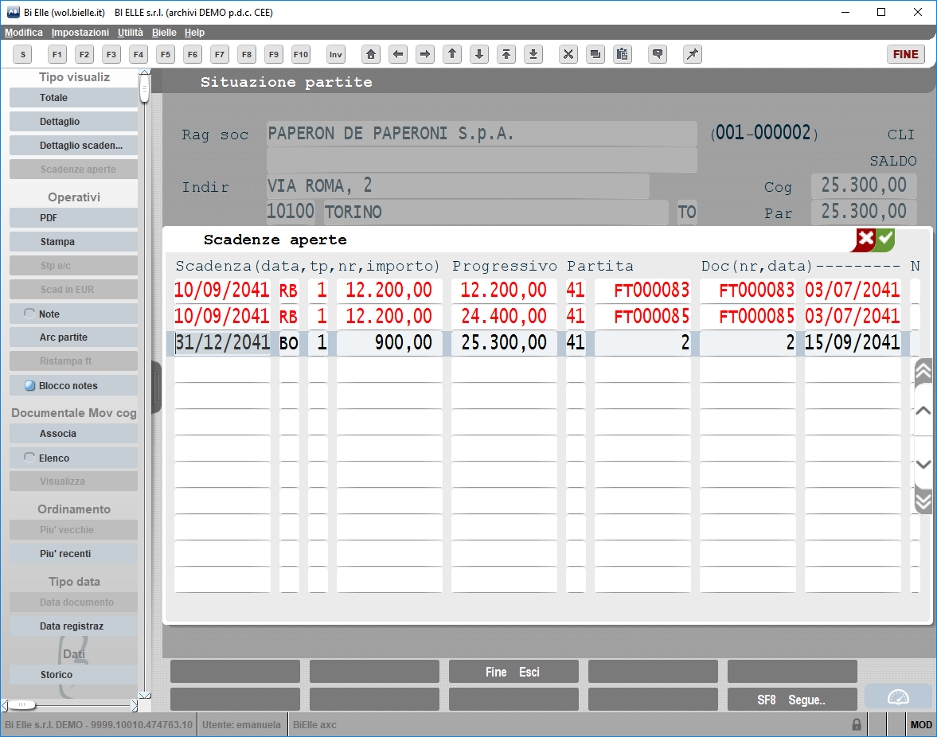Click the Arc partite button

point(74,337)
